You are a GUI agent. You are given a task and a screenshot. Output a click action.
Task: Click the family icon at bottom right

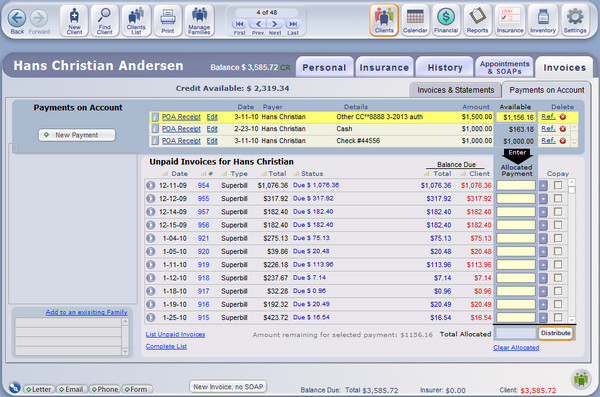[x=581, y=379]
